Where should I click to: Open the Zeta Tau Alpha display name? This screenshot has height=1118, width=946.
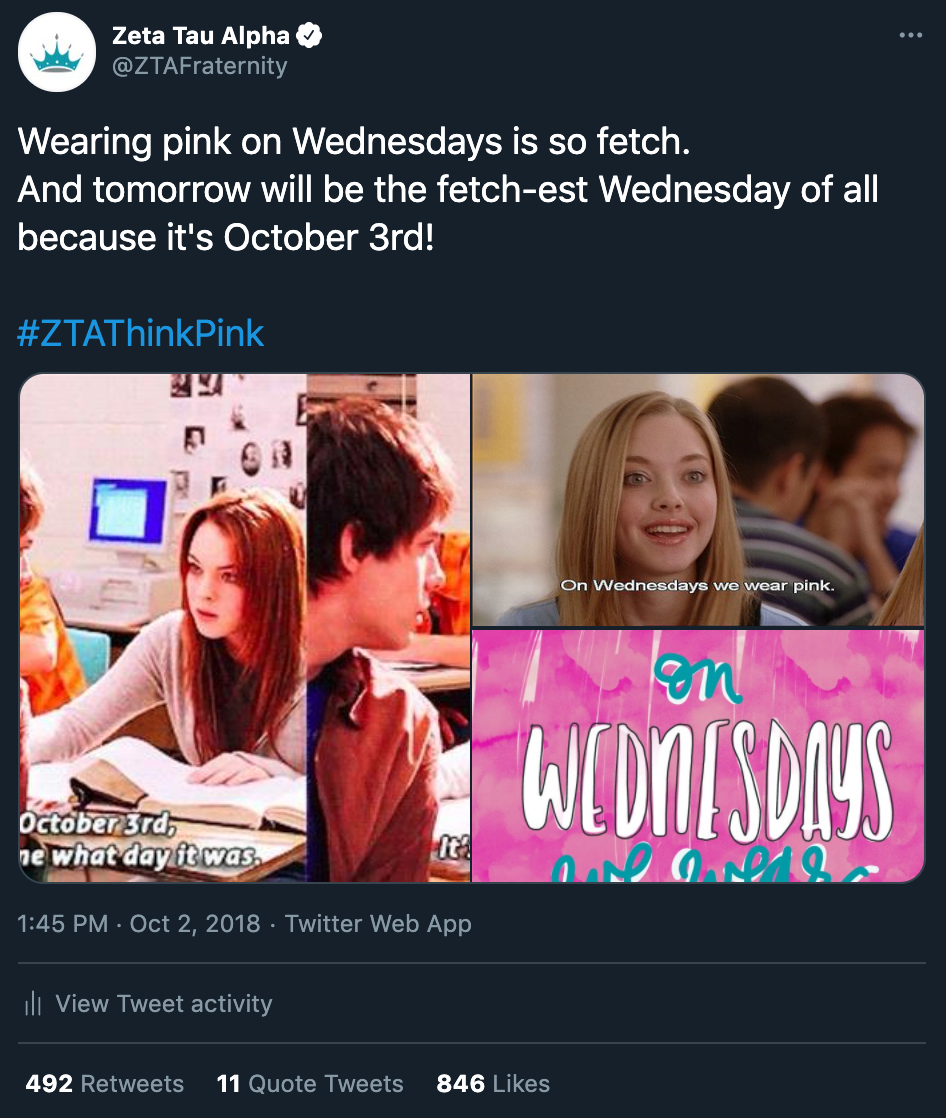(x=201, y=35)
